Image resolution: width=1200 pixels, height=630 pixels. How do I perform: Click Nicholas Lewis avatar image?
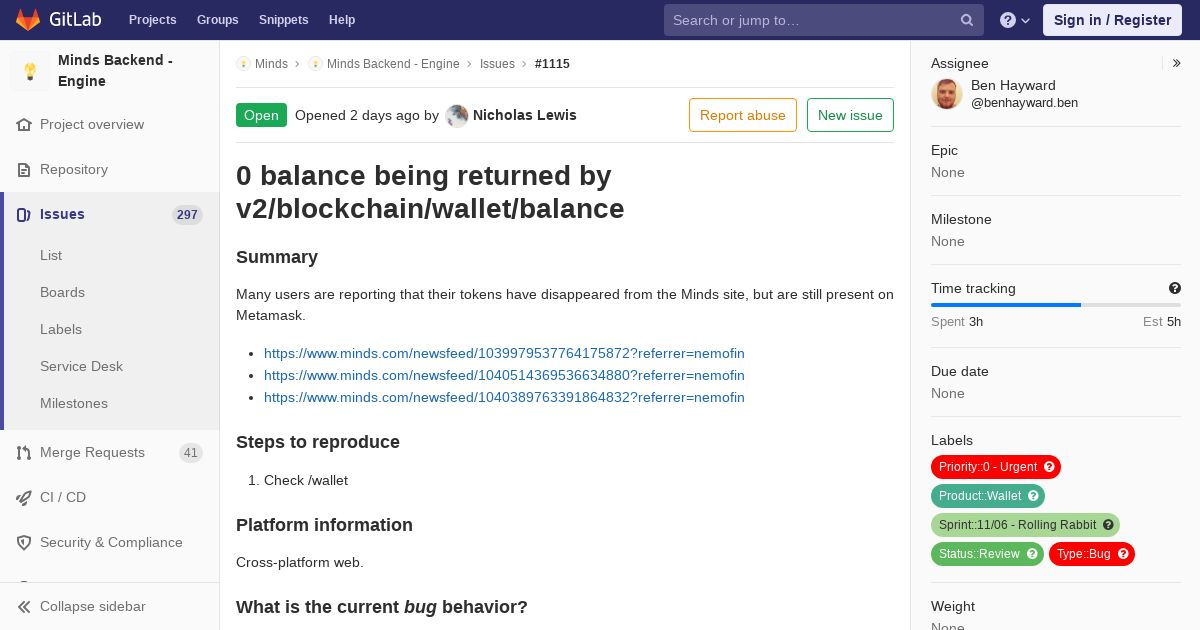(457, 115)
